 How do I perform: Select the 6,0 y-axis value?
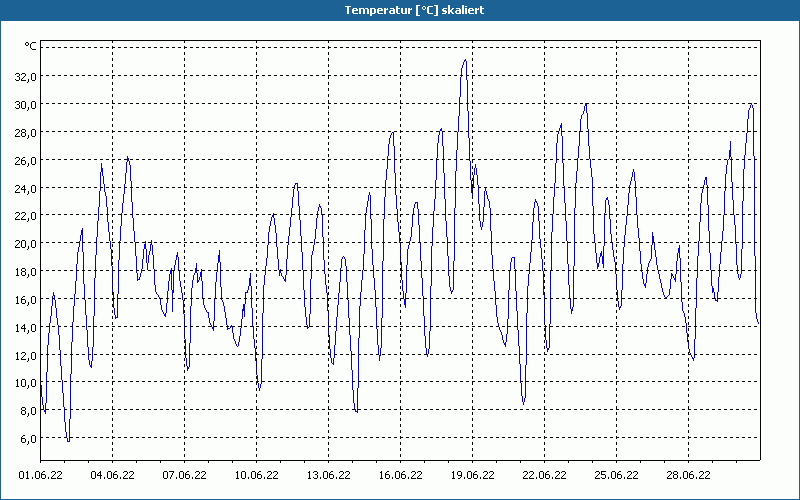(x=28, y=439)
